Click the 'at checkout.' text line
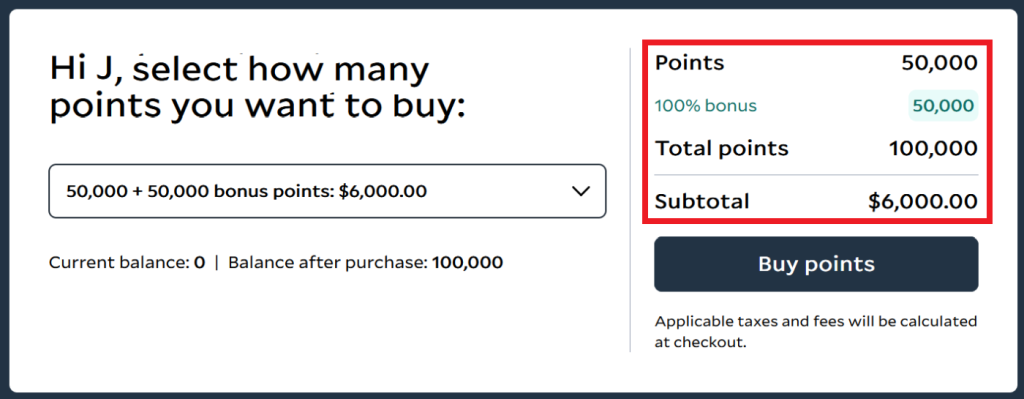The image size is (1024, 399). click(x=700, y=342)
